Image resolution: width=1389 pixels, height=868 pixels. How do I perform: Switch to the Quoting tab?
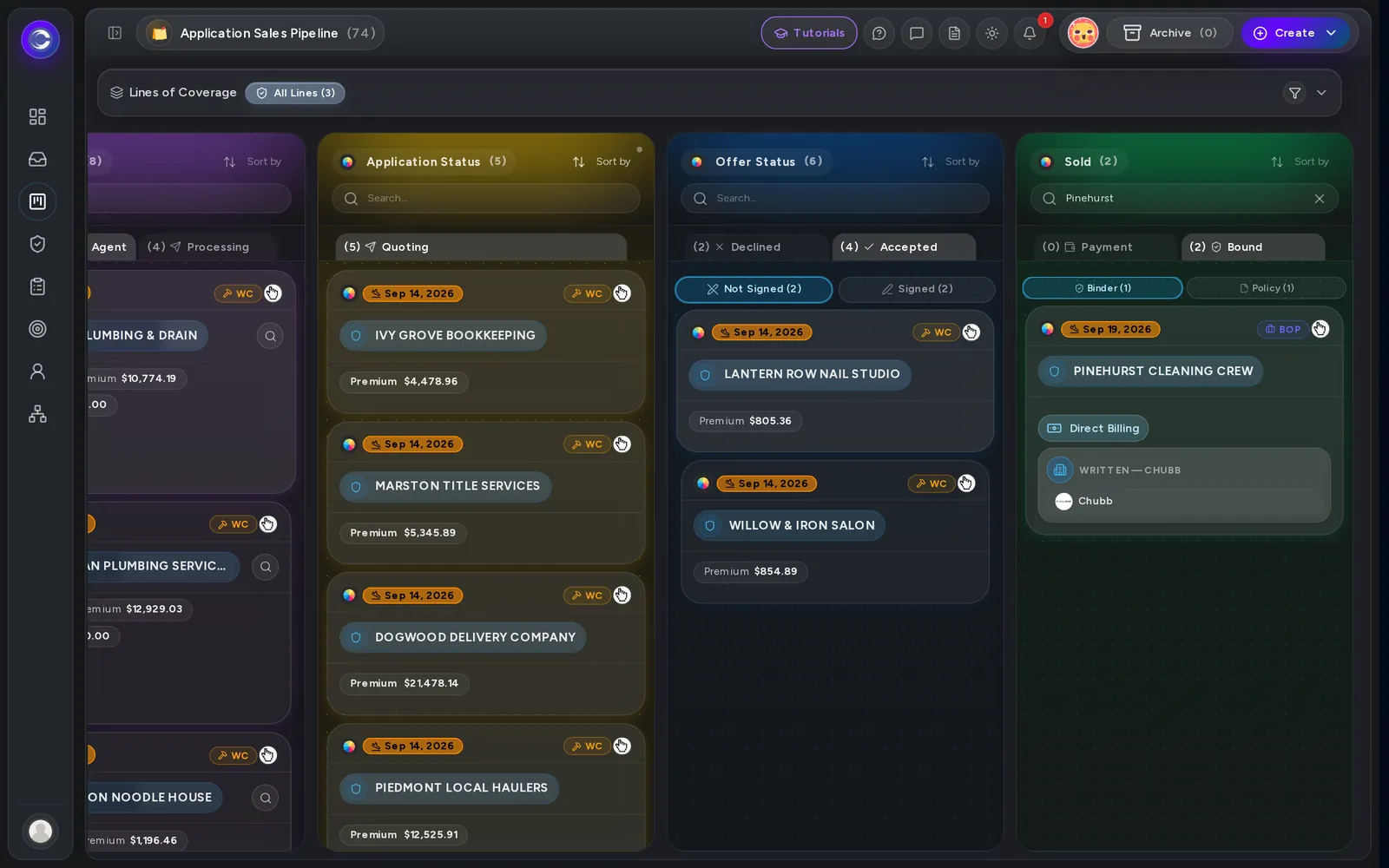point(481,247)
